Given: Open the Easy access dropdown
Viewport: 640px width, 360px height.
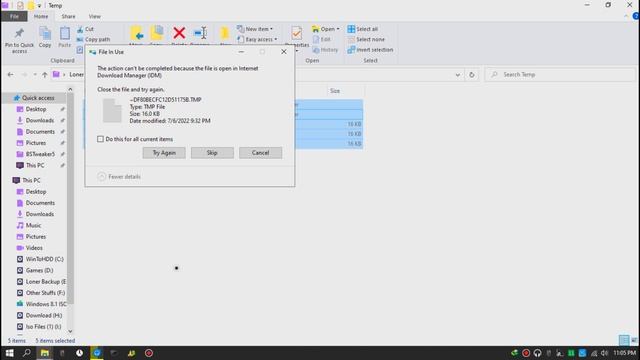Looking at the screenshot, I should [x=258, y=40].
